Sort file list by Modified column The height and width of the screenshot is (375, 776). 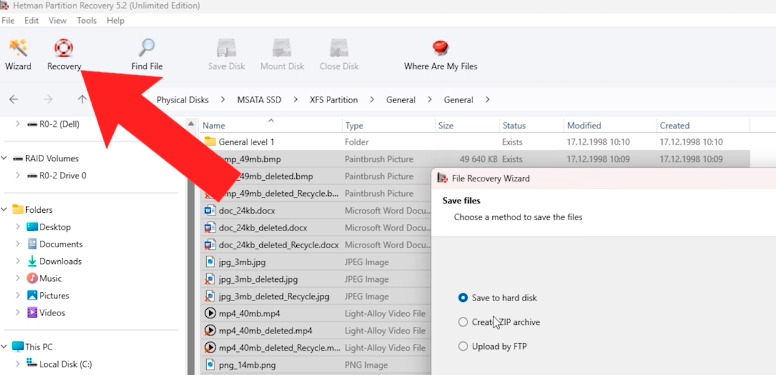610,126
